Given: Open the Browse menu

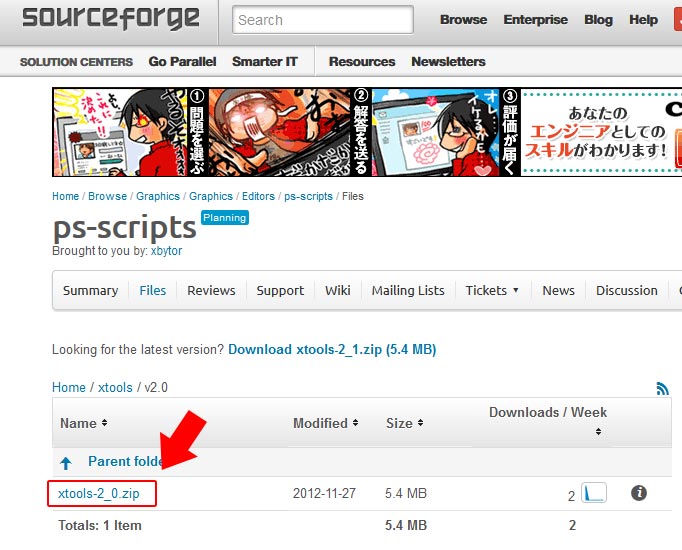Looking at the screenshot, I should click(x=463, y=20).
